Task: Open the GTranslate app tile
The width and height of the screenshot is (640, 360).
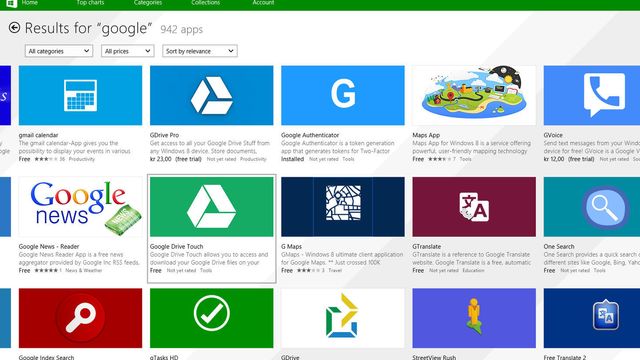Action: pyautogui.click(x=474, y=207)
